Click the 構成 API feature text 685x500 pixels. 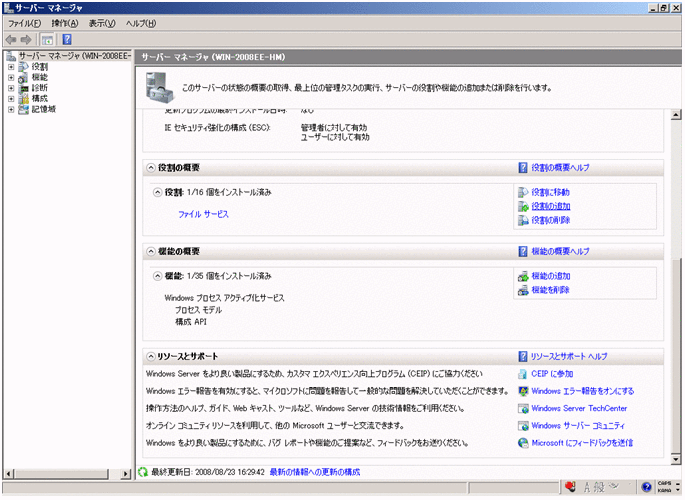click(x=191, y=322)
